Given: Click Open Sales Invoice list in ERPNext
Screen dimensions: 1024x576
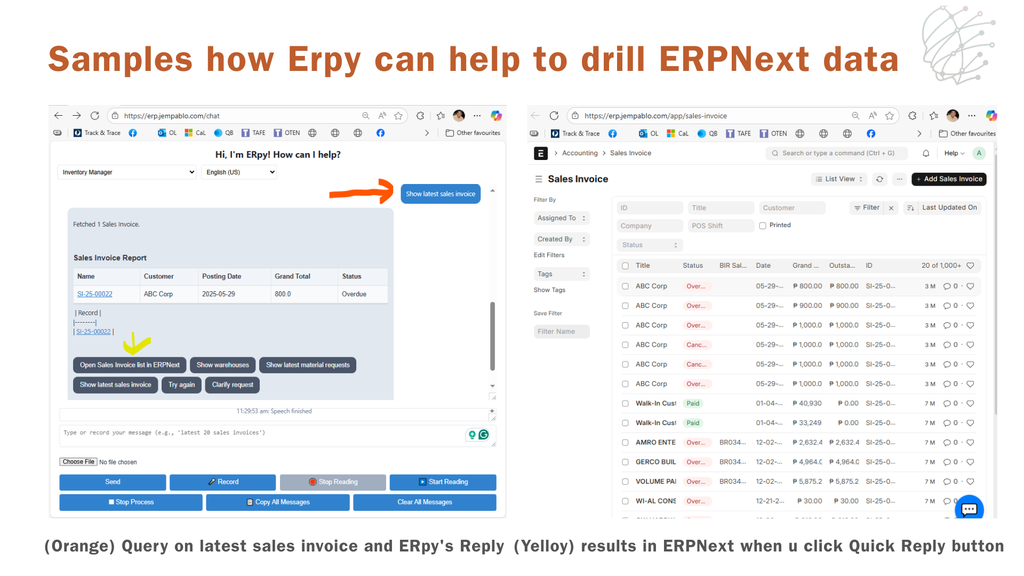Looking at the screenshot, I should point(130,365).
